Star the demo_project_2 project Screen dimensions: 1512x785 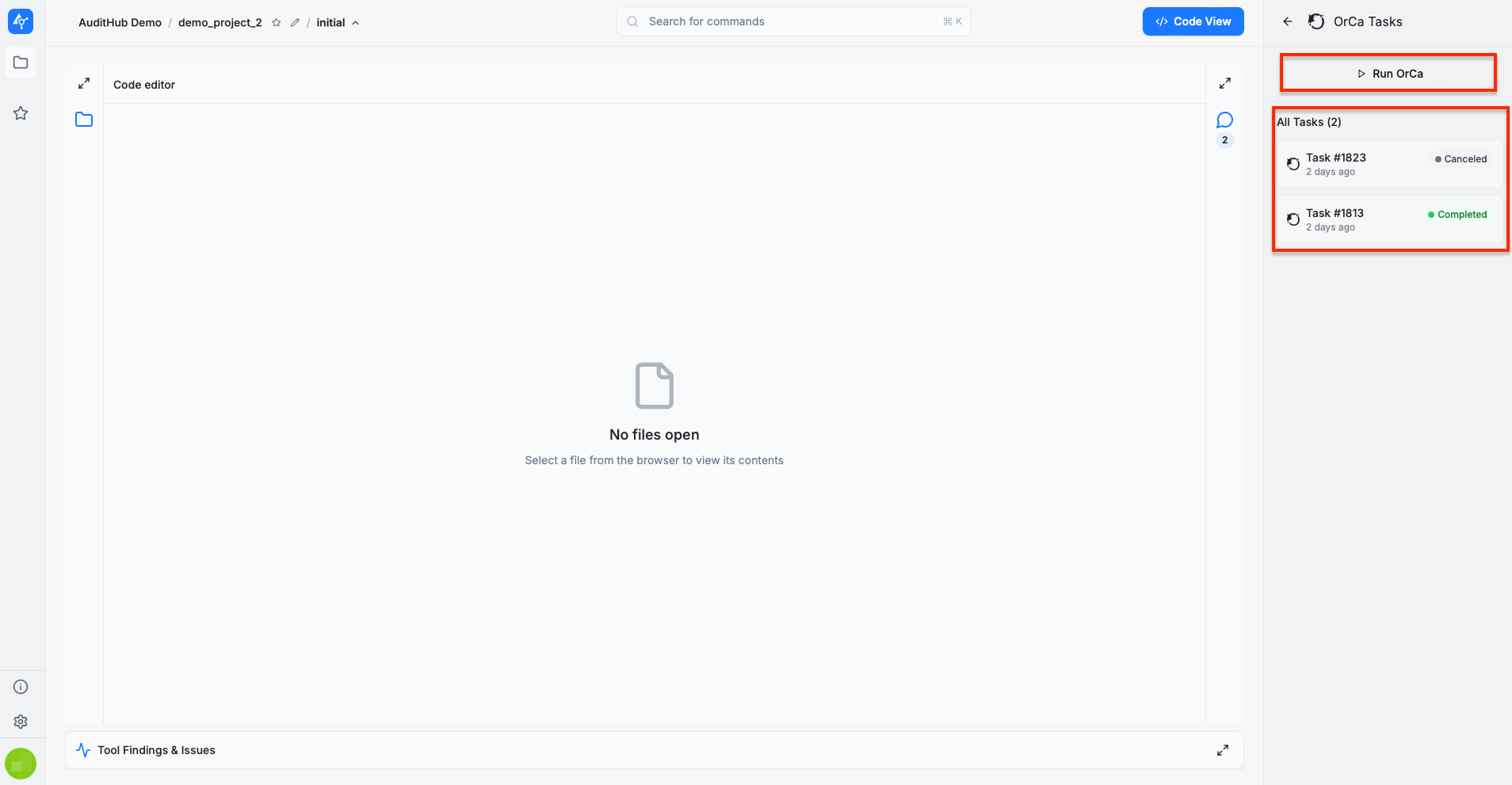coord(277,23)
